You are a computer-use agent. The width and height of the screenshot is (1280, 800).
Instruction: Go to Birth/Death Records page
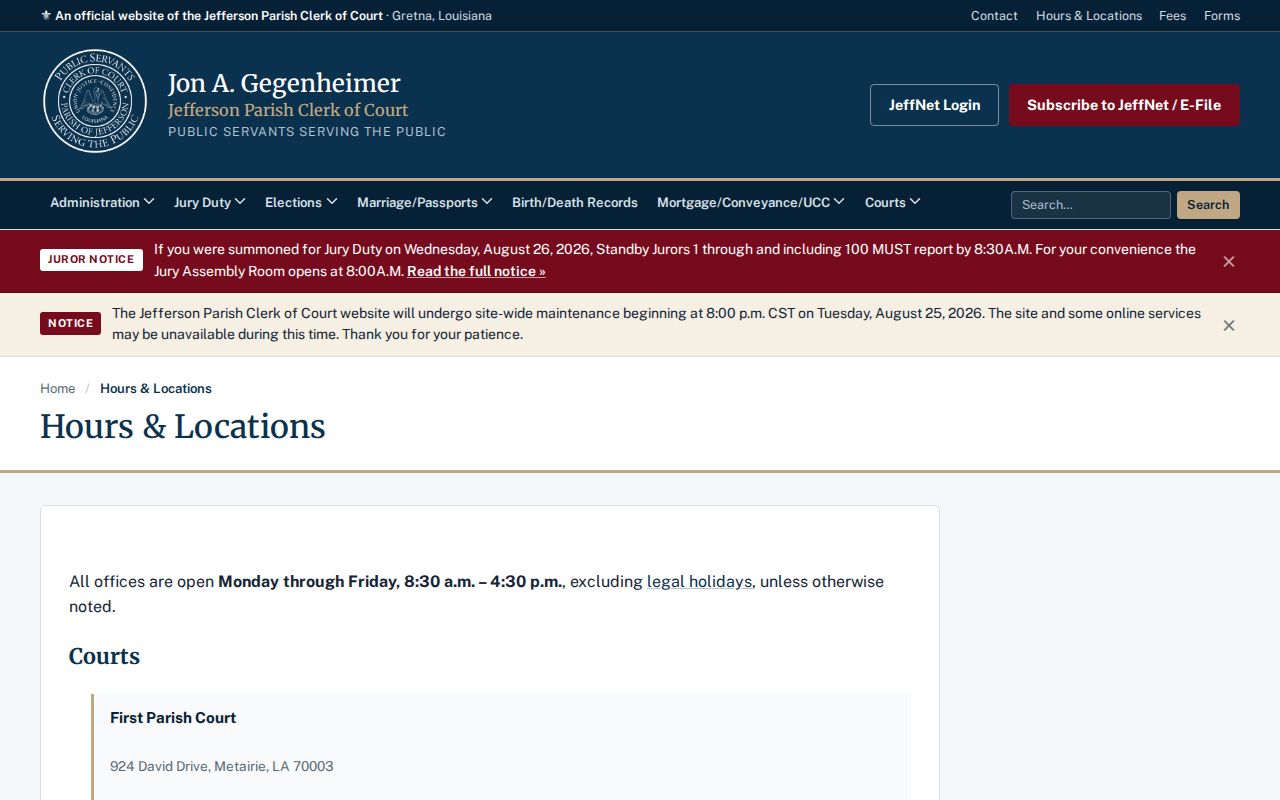click(575, 202)
